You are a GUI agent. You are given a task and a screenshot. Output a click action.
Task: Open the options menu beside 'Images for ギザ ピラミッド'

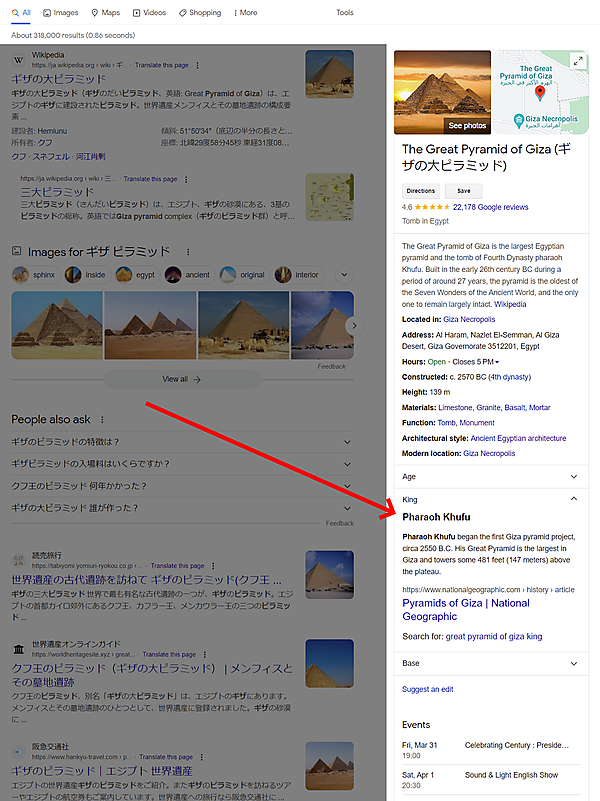pos(187,251)
